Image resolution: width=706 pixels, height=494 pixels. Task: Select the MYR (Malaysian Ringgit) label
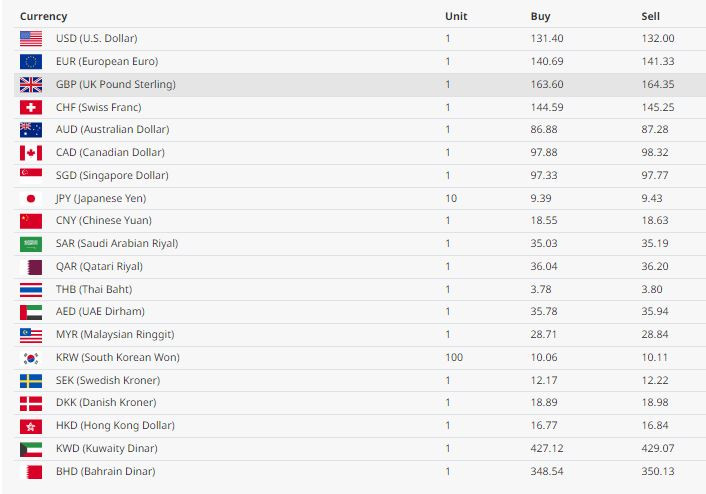[115, 335]
